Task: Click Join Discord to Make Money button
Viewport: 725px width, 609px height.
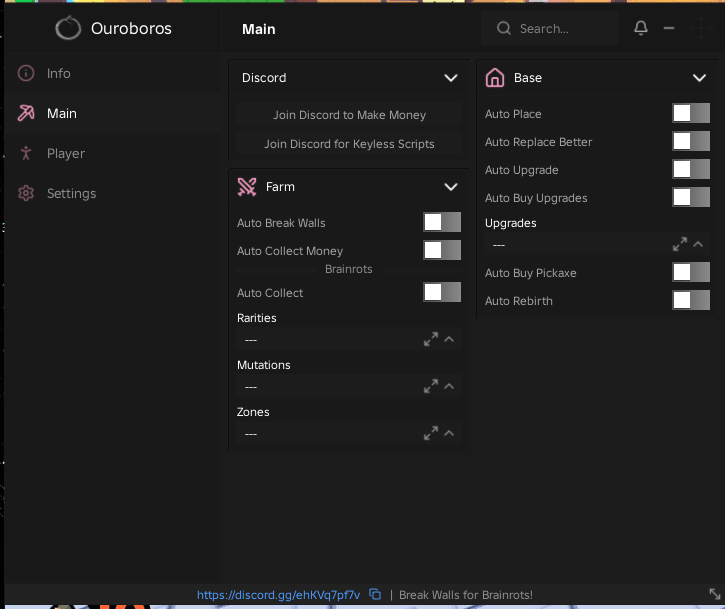Action: [x=349, y=115]
